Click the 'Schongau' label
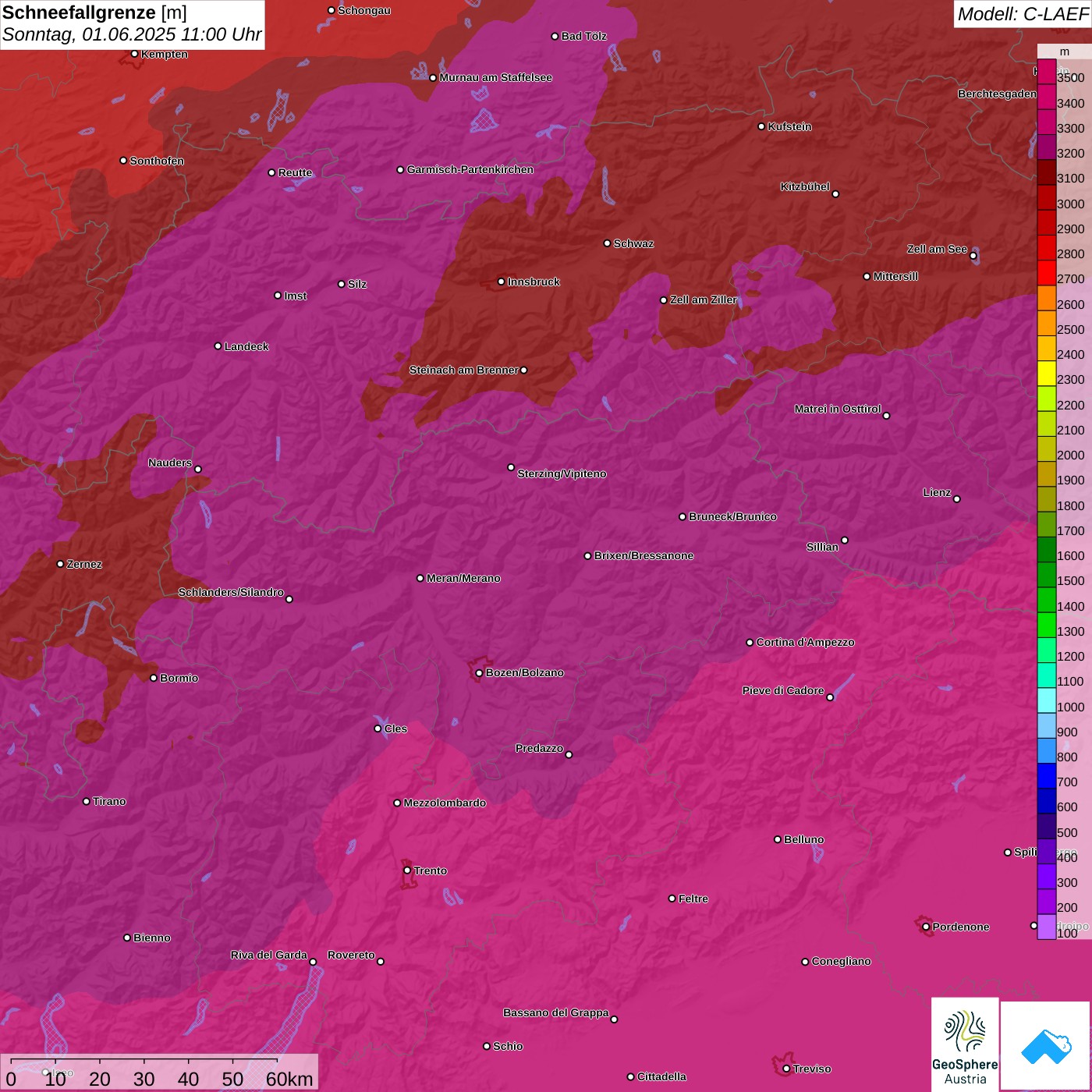This screenshot has width=1092, height=1092. point(364,10)
